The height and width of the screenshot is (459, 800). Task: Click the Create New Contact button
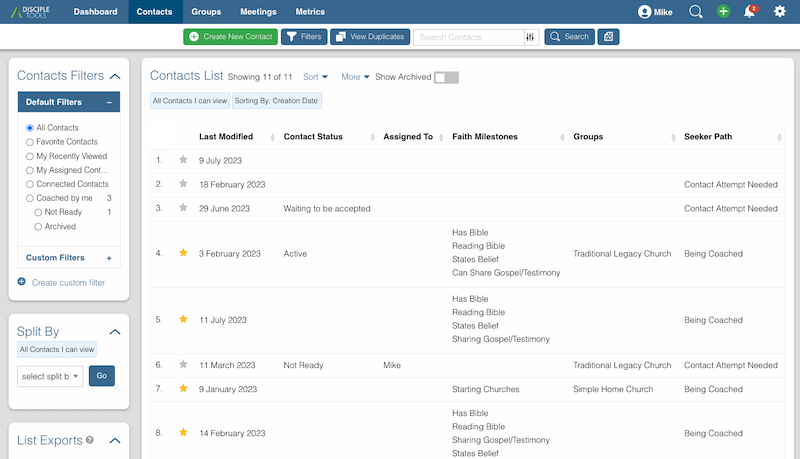click(230, 37)
